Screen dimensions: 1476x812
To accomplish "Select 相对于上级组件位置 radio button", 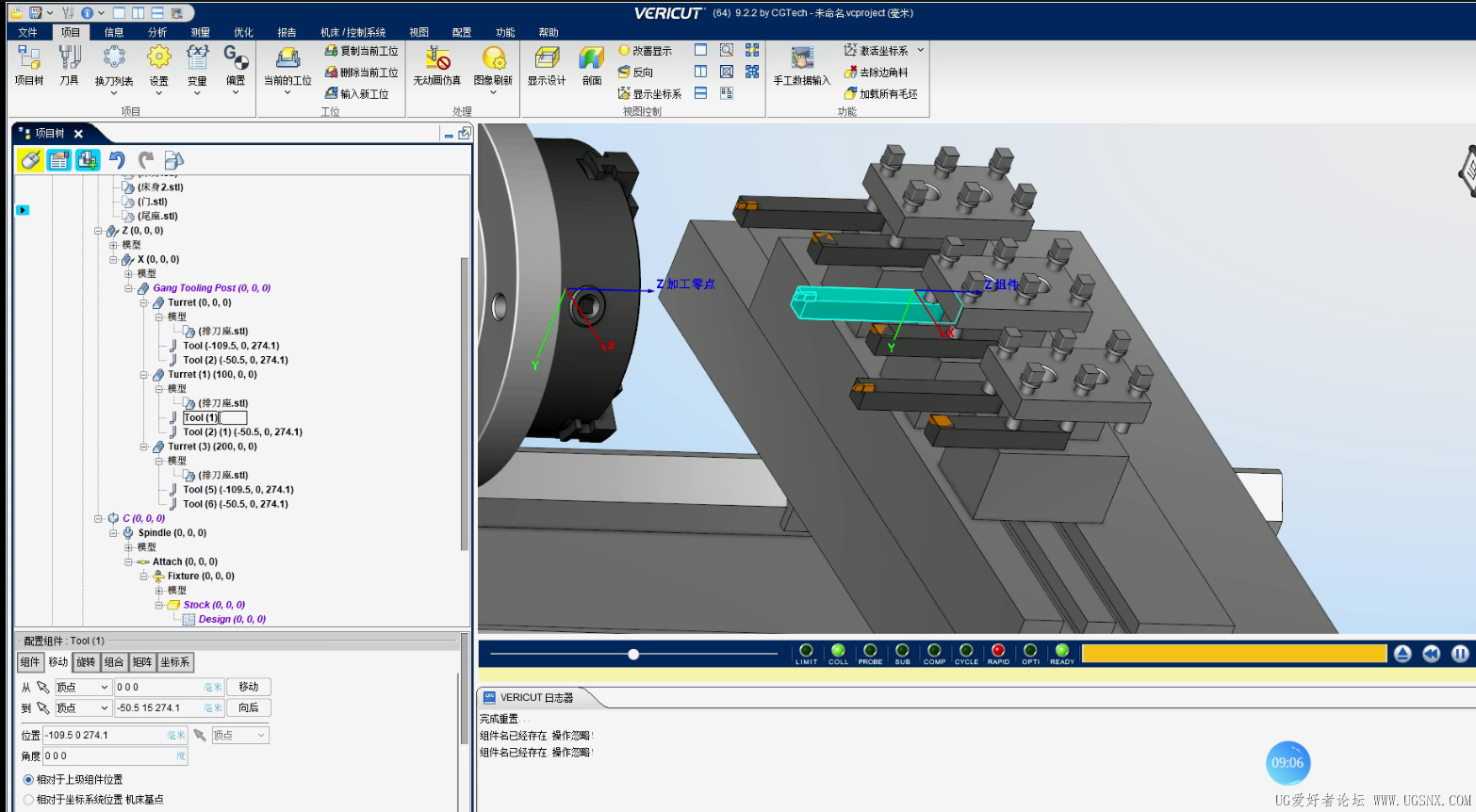I will [28, 780].
